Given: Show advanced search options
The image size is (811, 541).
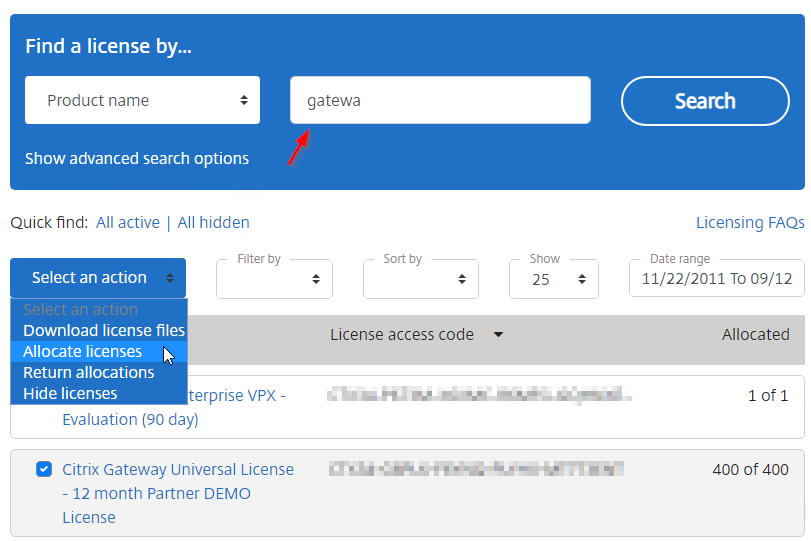Looking at the screenshot, I should [x=137, y=158].
